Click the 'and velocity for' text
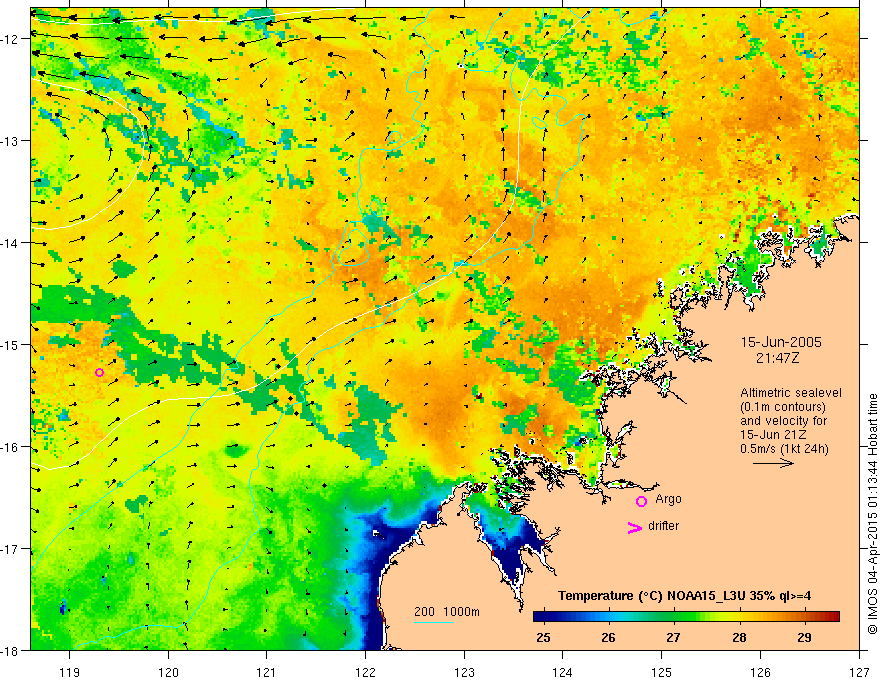The width and height of the screenshot is (880, 680). 783,420
